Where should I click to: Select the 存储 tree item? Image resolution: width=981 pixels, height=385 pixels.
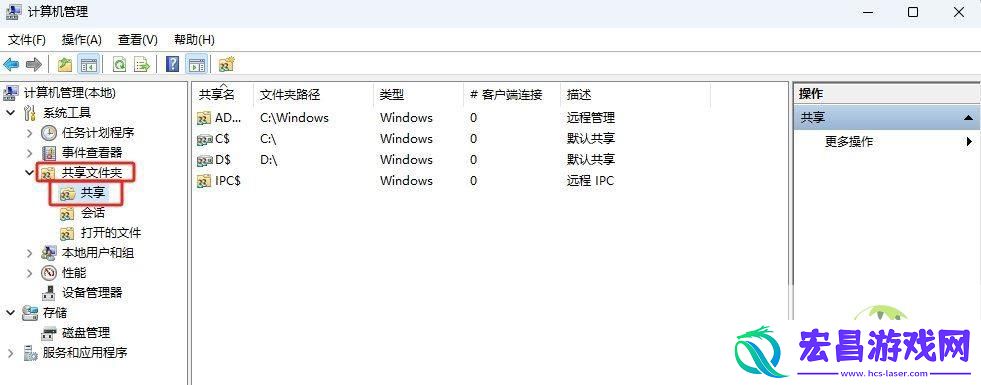tap(54, 312)
